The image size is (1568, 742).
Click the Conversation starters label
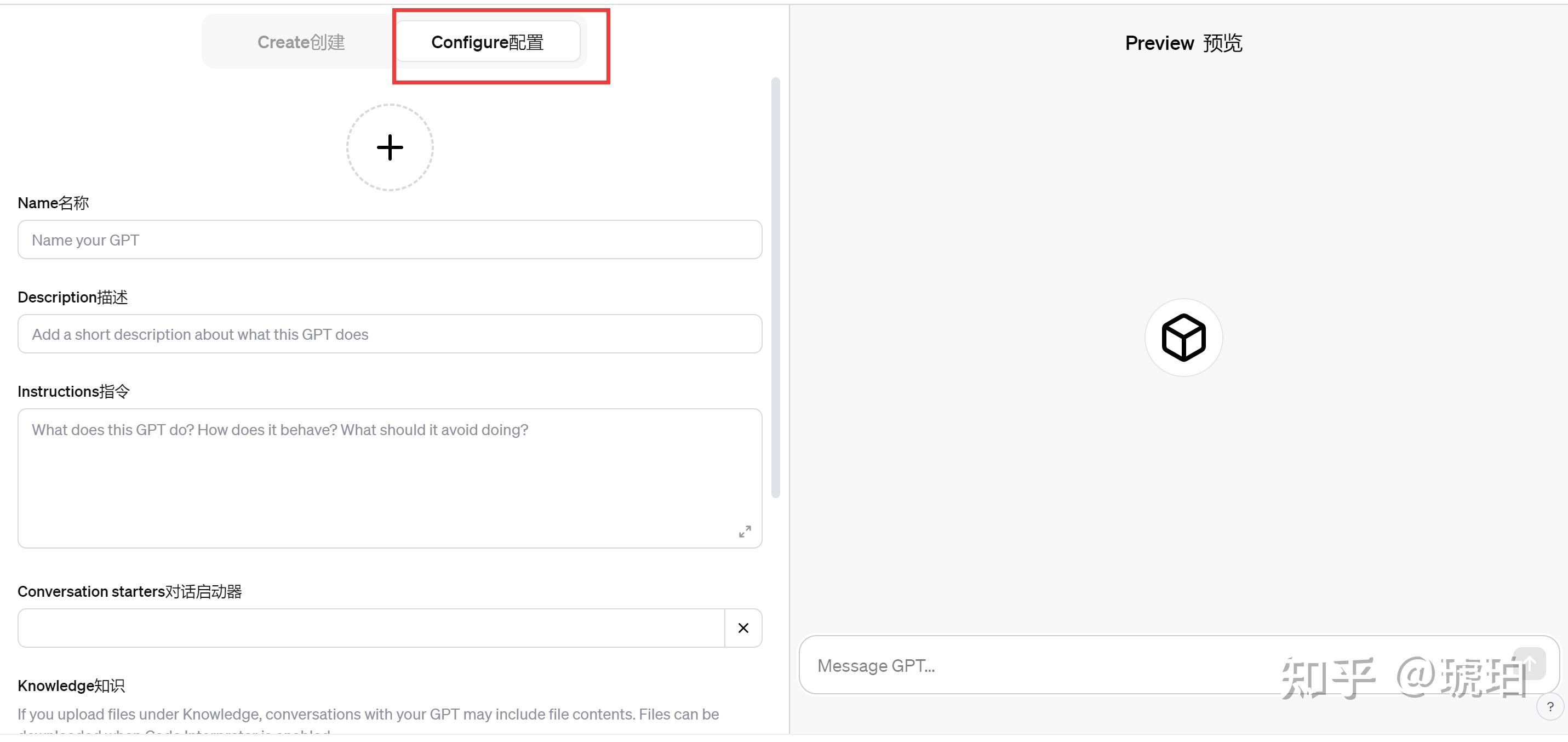pyautogui.click(x=130, y=592)
